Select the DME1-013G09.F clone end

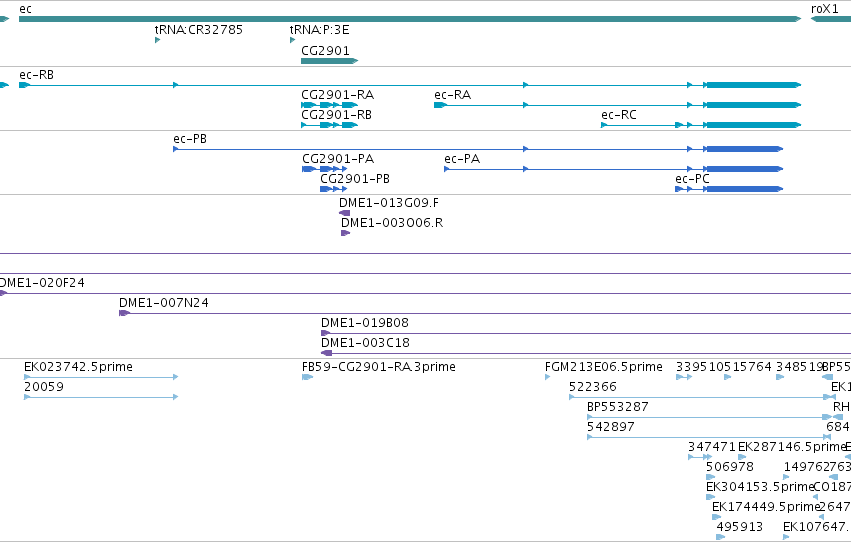pos(345,213)
